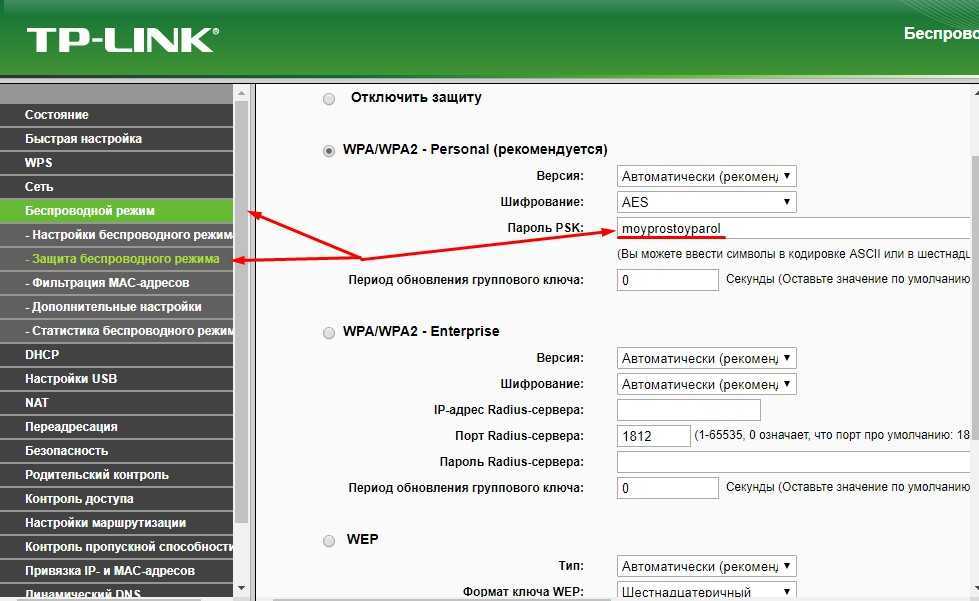
Task: Click the sidebar scrollbar down arrow
Action: 241,591
